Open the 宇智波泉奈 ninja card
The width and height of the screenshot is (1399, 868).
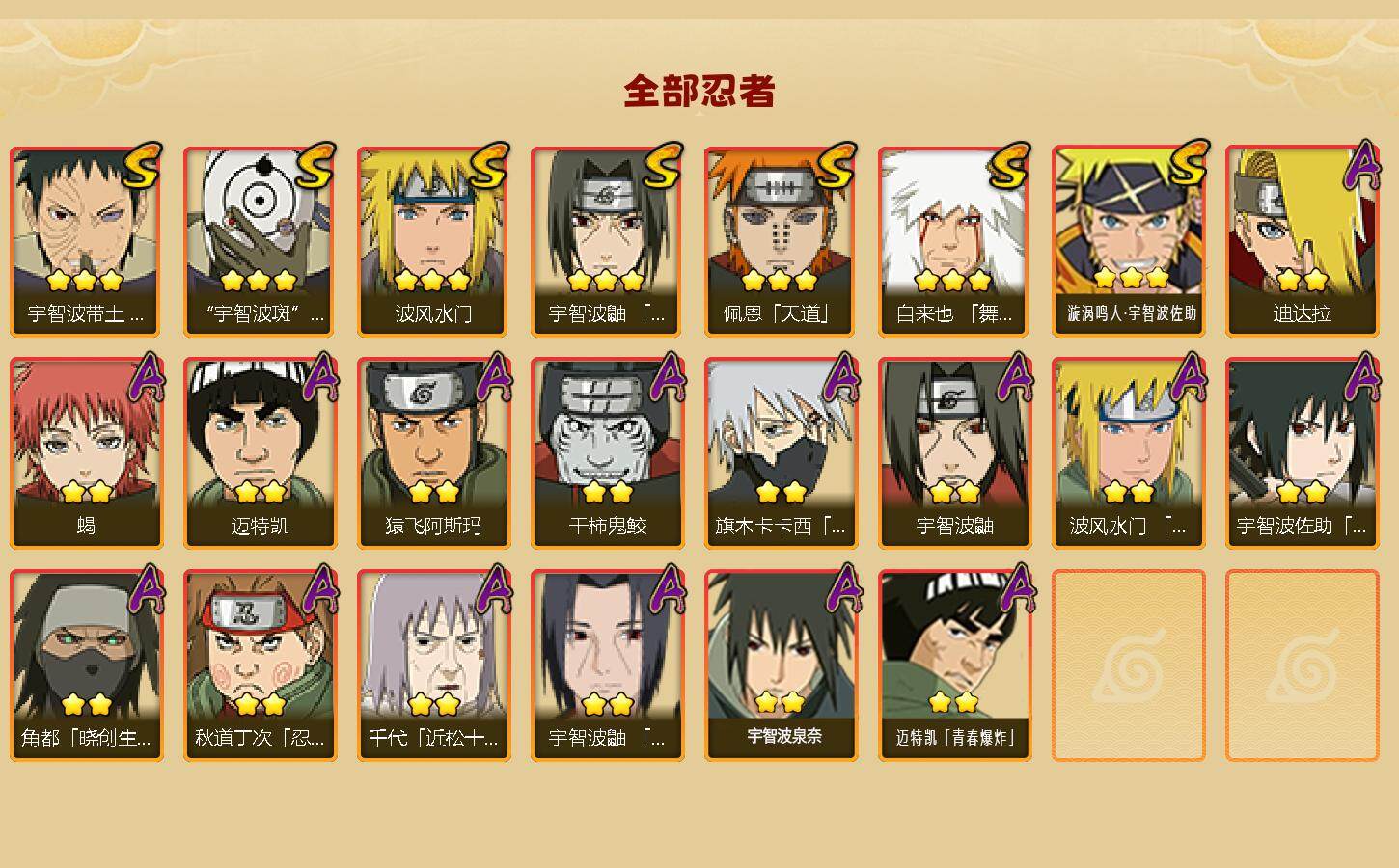point(781,665)
